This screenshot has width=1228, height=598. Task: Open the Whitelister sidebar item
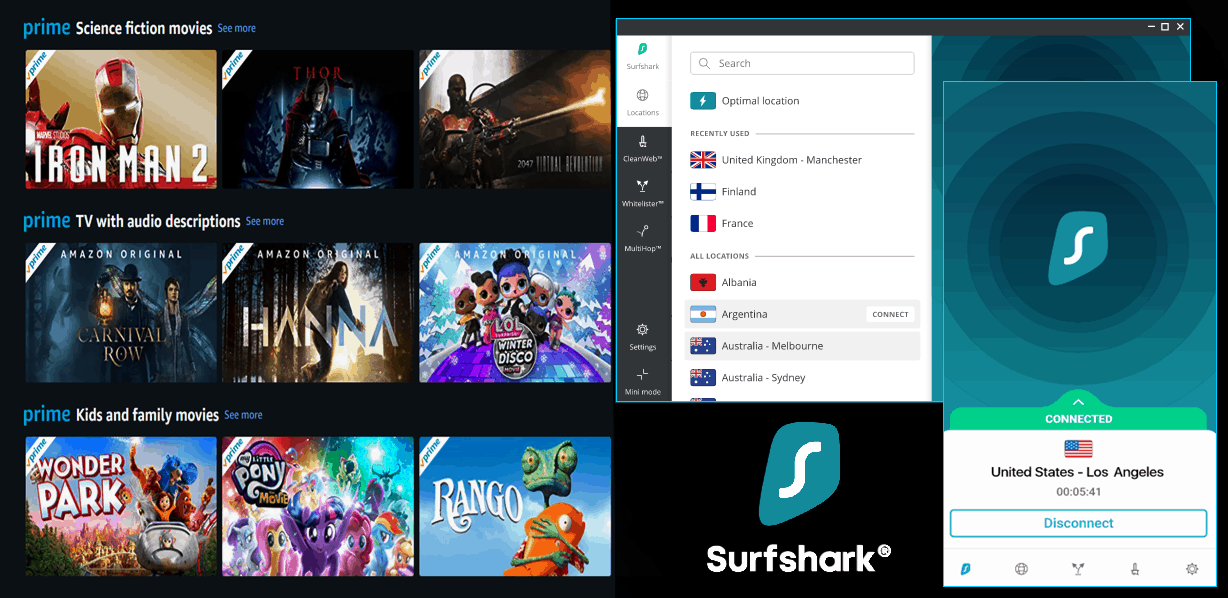pyautogui.click(x=643, y=192)
